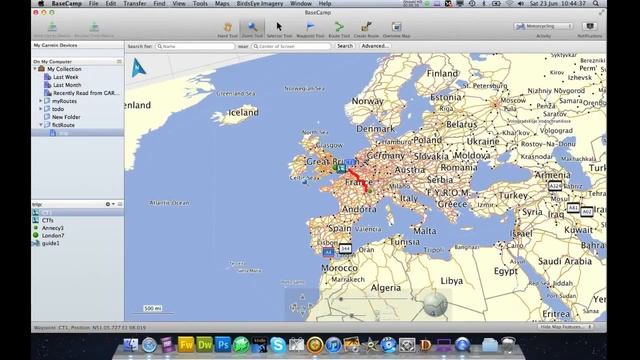Viewport: 640px width, 360px height.
Task: Open Finder from the dock
Action: [131, 345]
